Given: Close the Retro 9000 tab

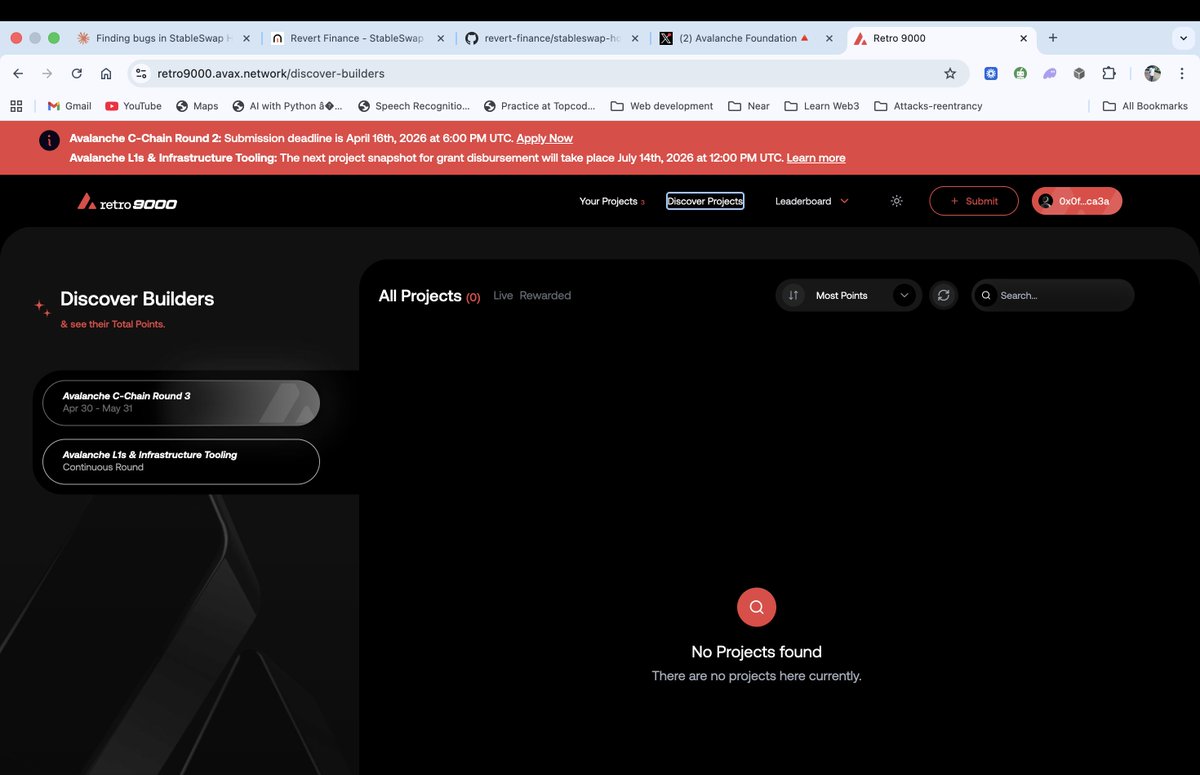Looking at the screenshot, I should [x=1023, y=38].
